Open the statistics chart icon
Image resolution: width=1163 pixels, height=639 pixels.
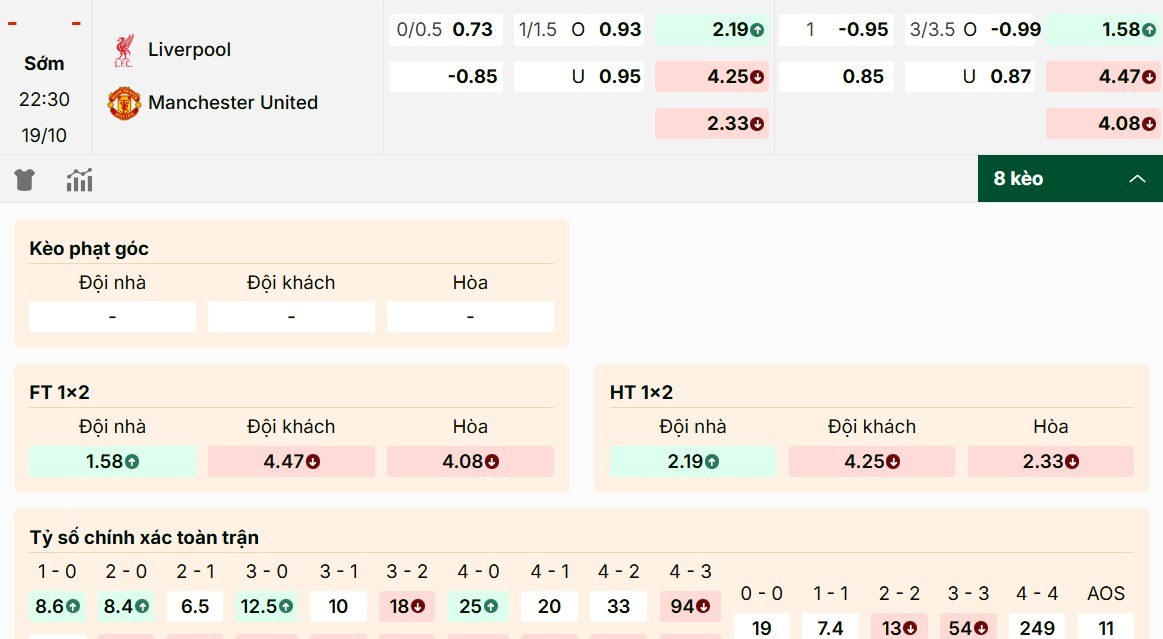78,180
